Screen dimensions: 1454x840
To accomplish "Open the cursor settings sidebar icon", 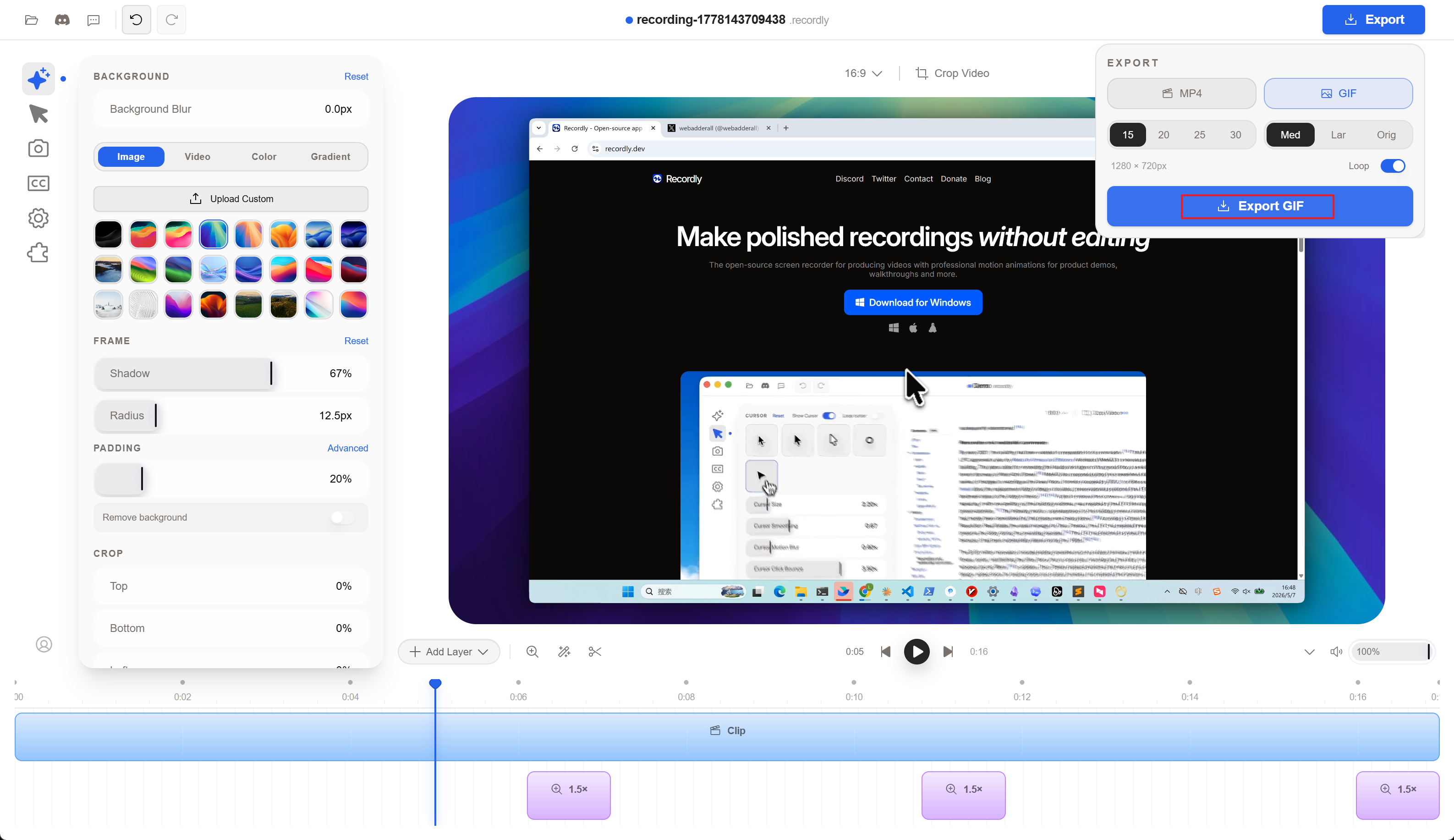I will point(38,114).
